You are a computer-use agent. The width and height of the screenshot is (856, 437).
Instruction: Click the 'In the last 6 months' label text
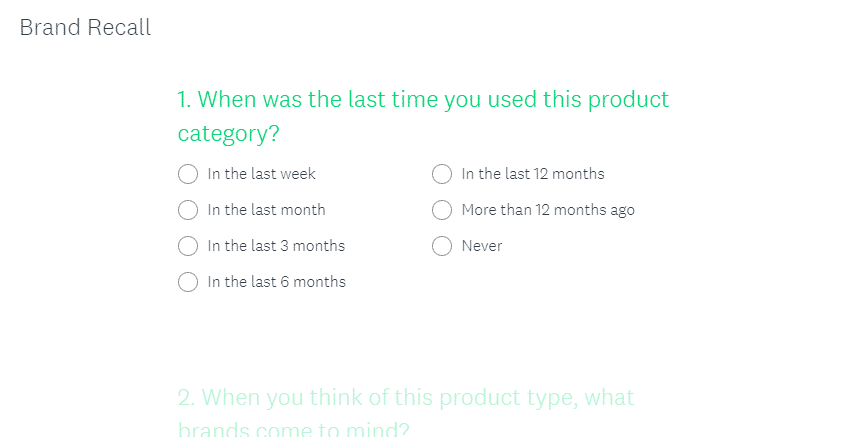tap(276, 282)
